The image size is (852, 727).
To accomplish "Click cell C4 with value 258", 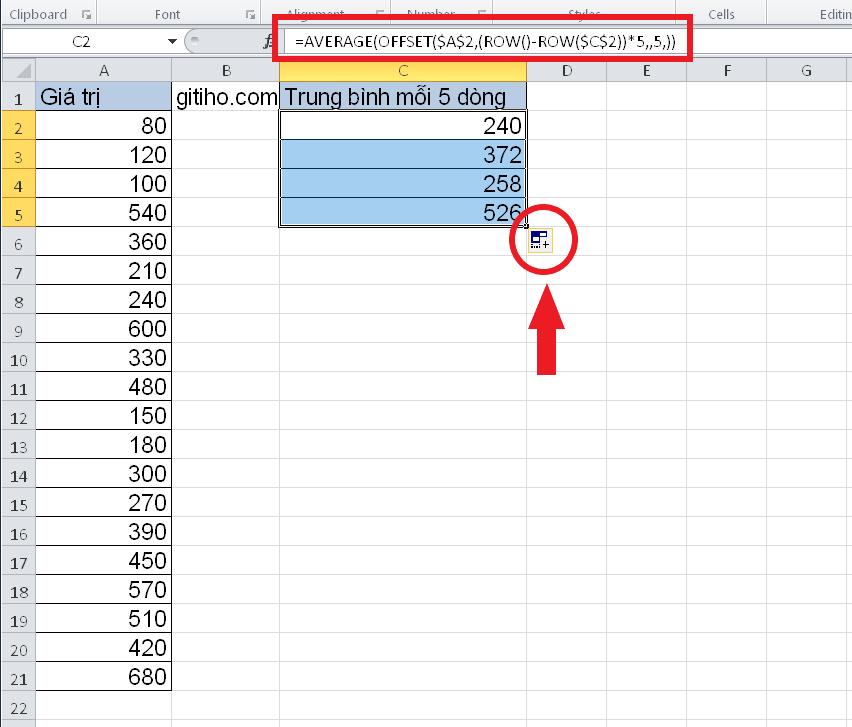I will (x=403, y=183).
